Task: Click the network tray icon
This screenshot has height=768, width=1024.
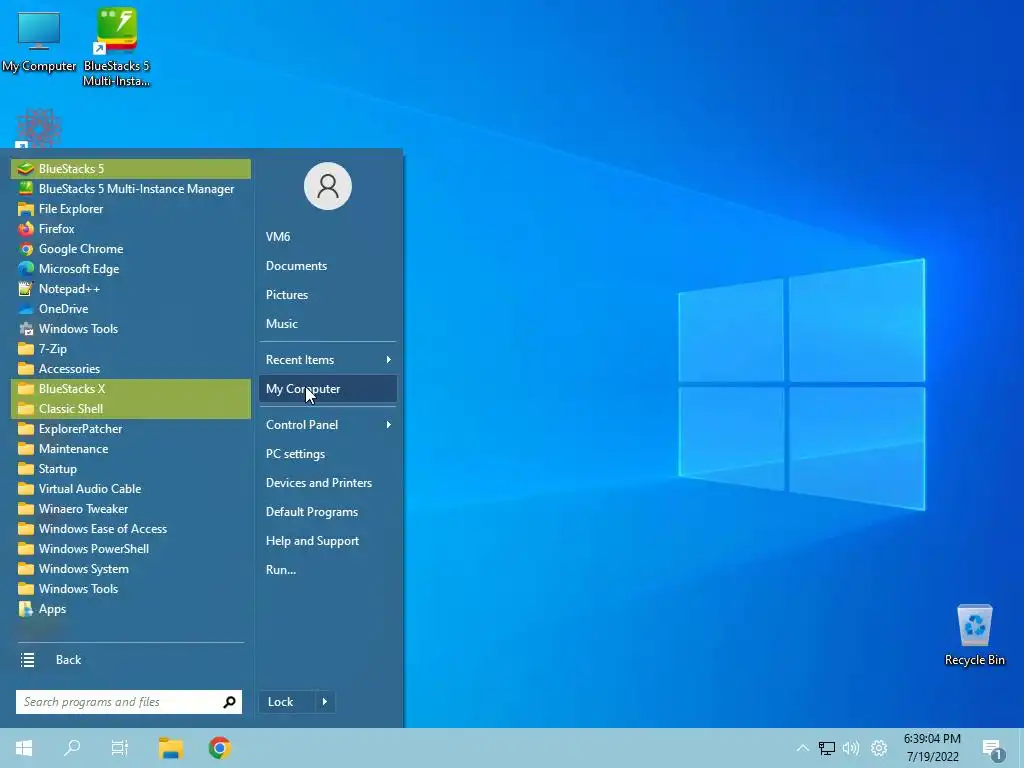Action: (827, 748)
